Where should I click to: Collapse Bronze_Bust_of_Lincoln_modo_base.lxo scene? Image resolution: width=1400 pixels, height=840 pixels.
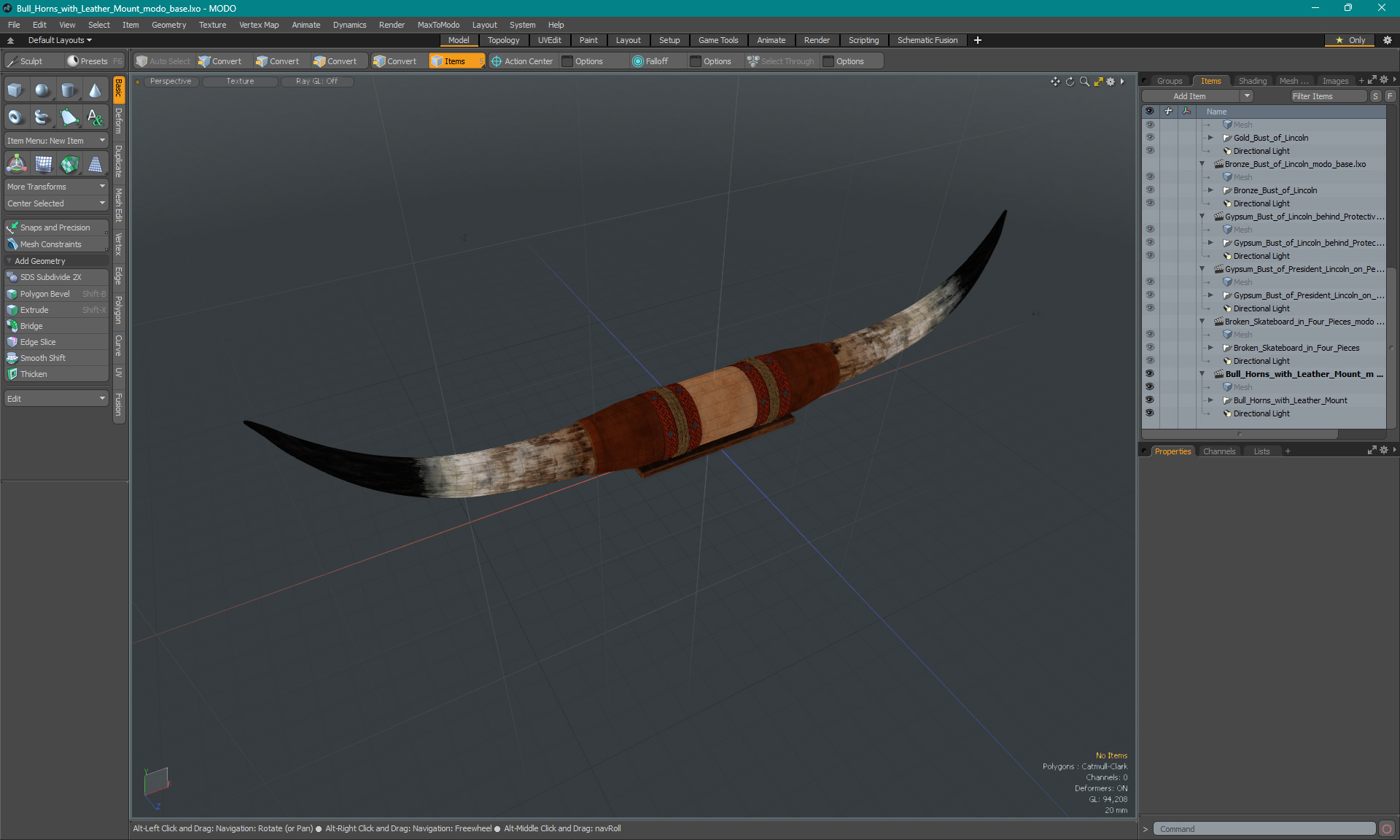1202,164
